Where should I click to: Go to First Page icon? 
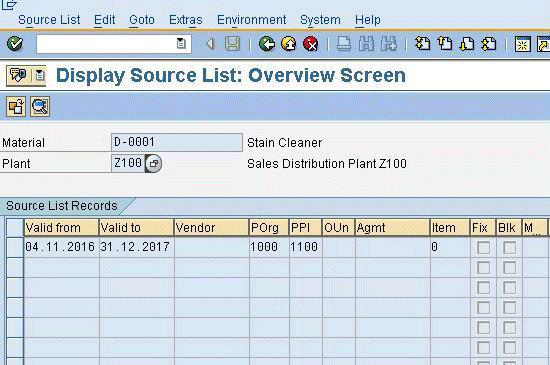pyautogui.click(x=422, y=44)
